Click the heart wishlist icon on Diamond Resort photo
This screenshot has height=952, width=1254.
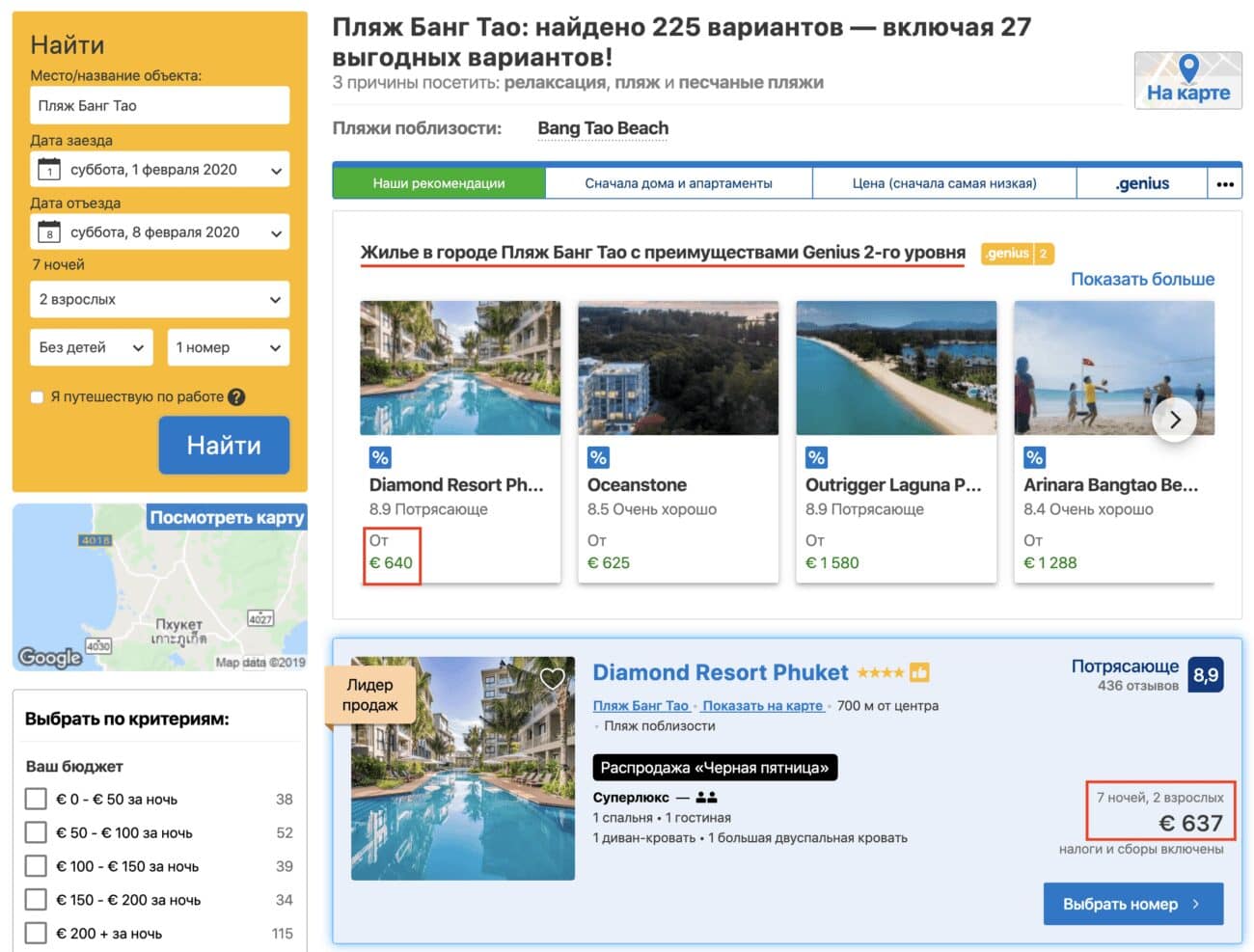[x=552, y=678]
